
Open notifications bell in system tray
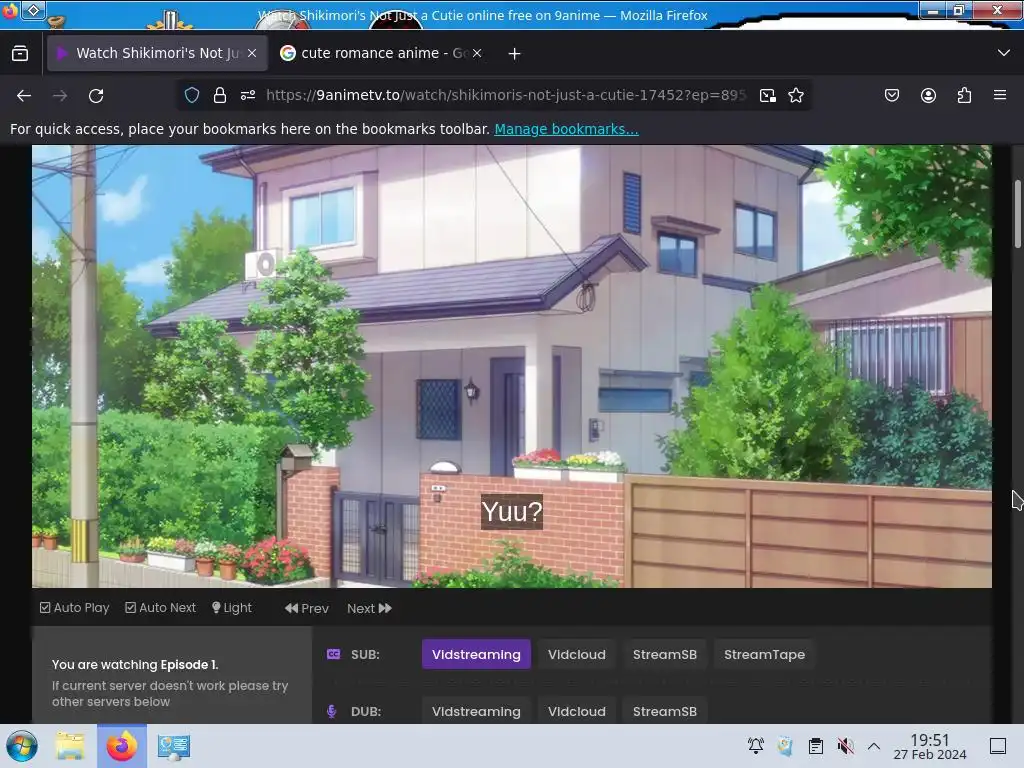click(x=756, y=746)
